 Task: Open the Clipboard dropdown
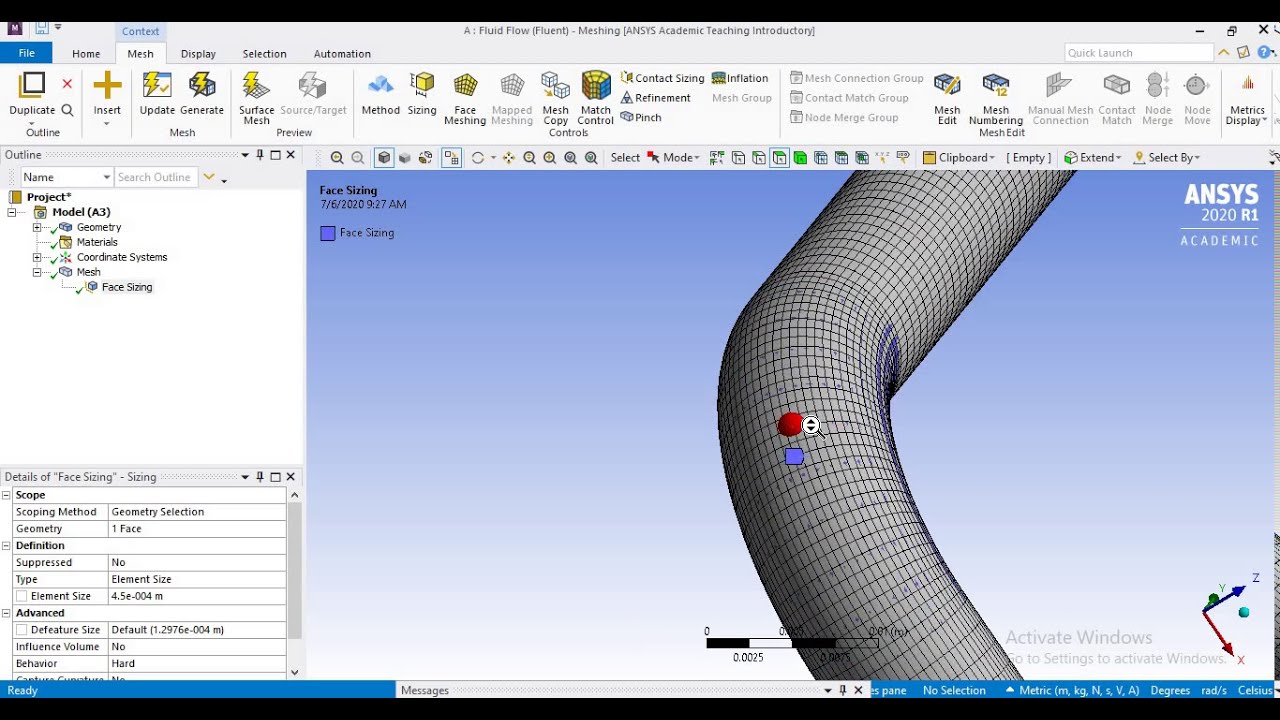point(959,158)
